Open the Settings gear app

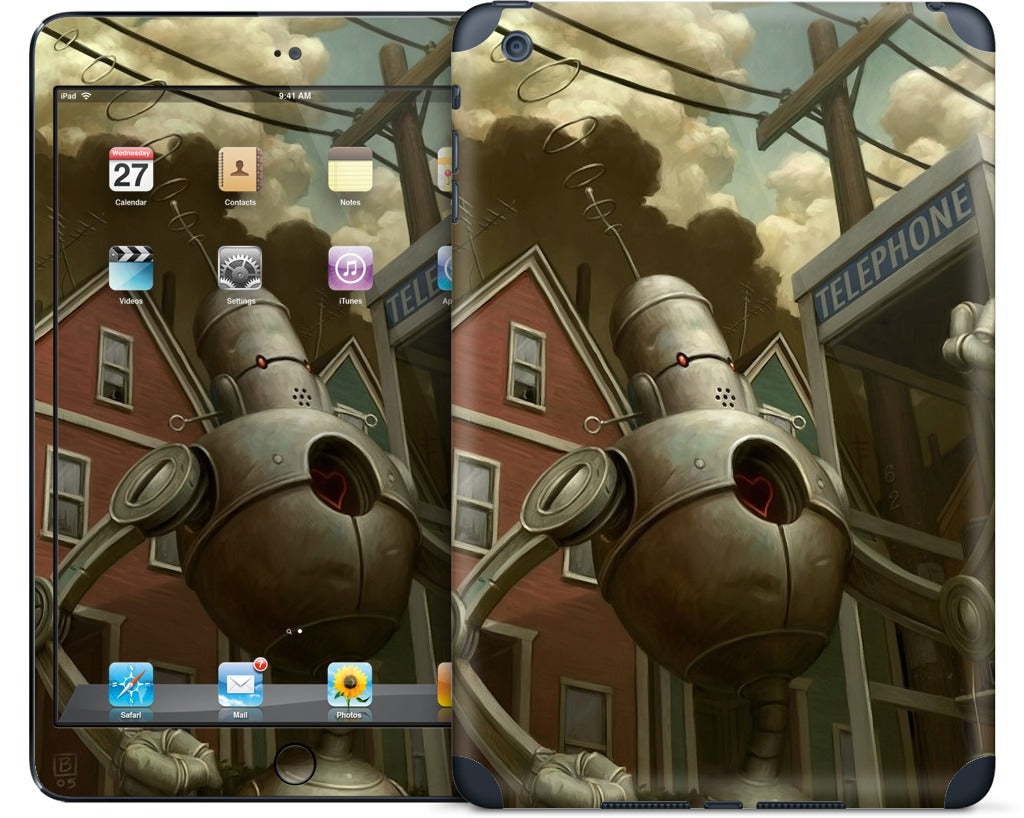(240, 268)
